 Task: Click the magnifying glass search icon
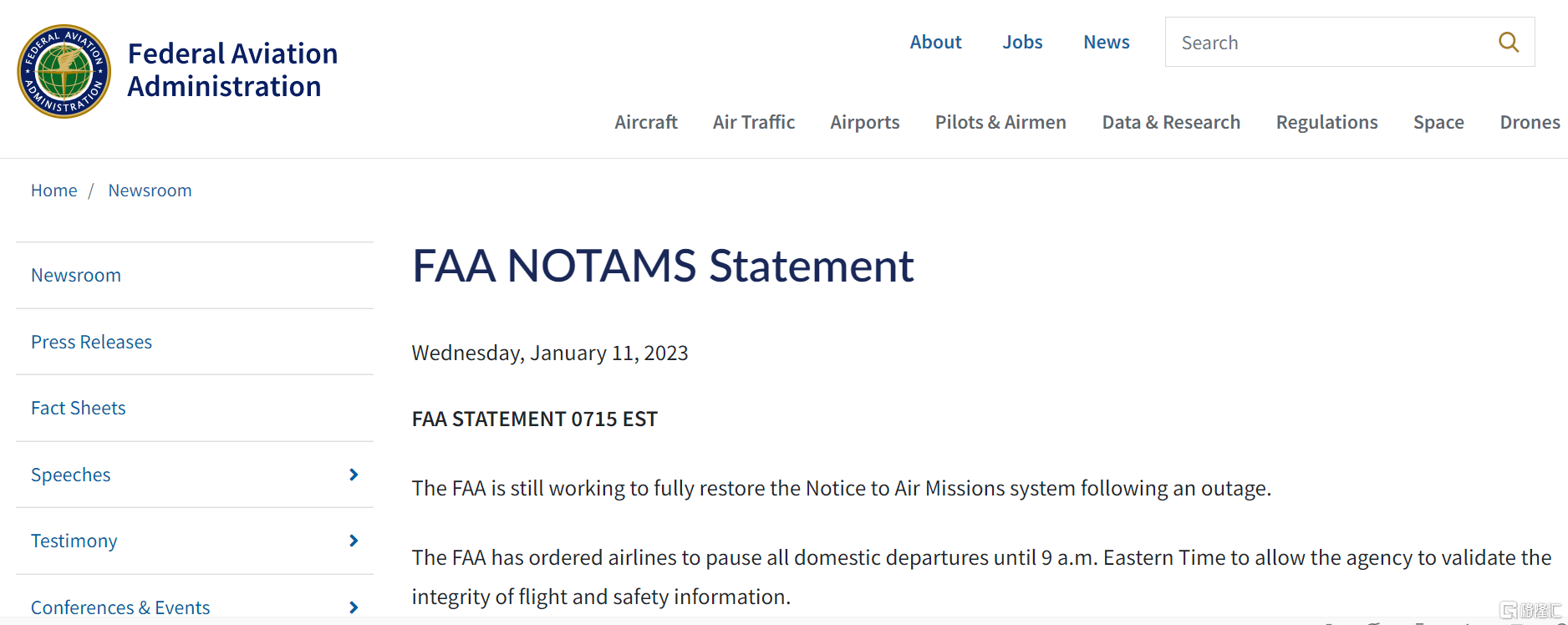point(1509,42)
